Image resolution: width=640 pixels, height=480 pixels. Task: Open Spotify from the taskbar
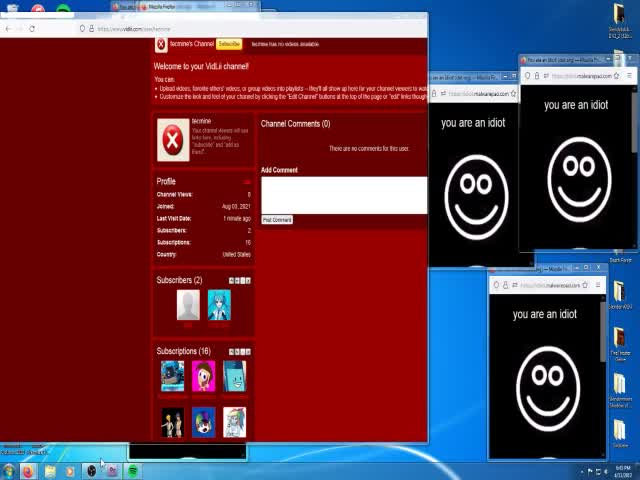click(x=133, y=471)
